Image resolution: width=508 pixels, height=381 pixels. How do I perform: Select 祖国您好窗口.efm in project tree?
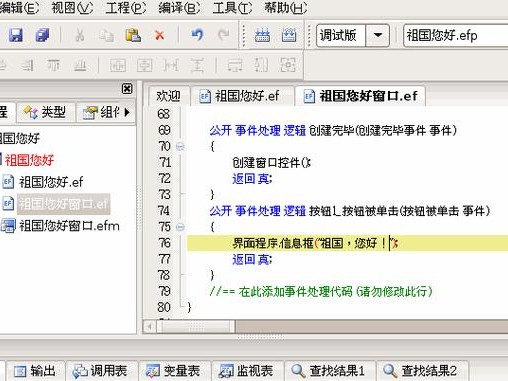(x=69, y=226)
